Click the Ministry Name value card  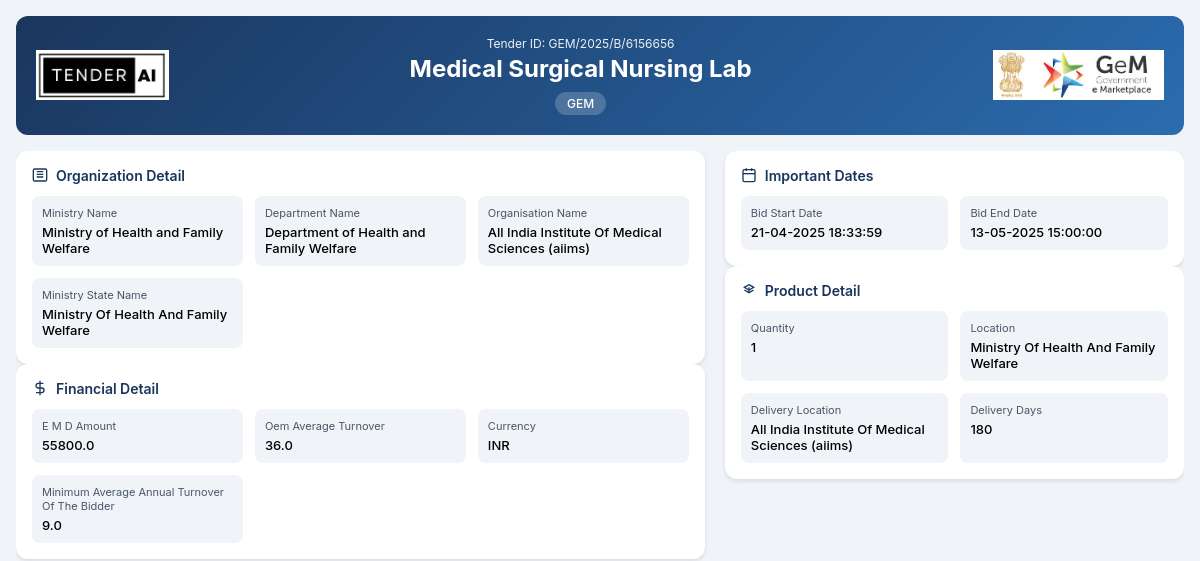[137, 231]
